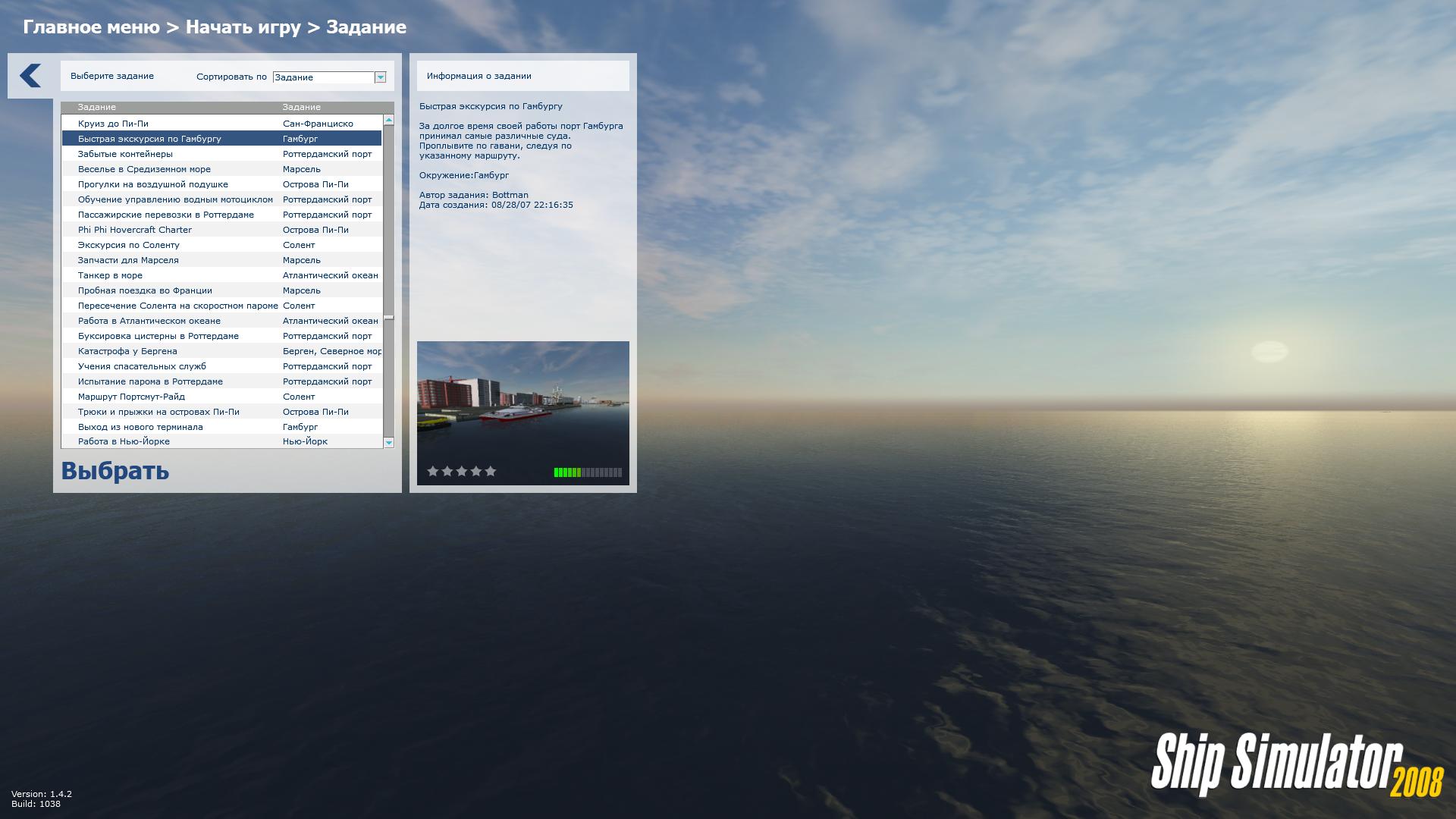1456x819 pixels.
Task: Click the sort-by combo box showing Задание
Action: coord(329,77)
